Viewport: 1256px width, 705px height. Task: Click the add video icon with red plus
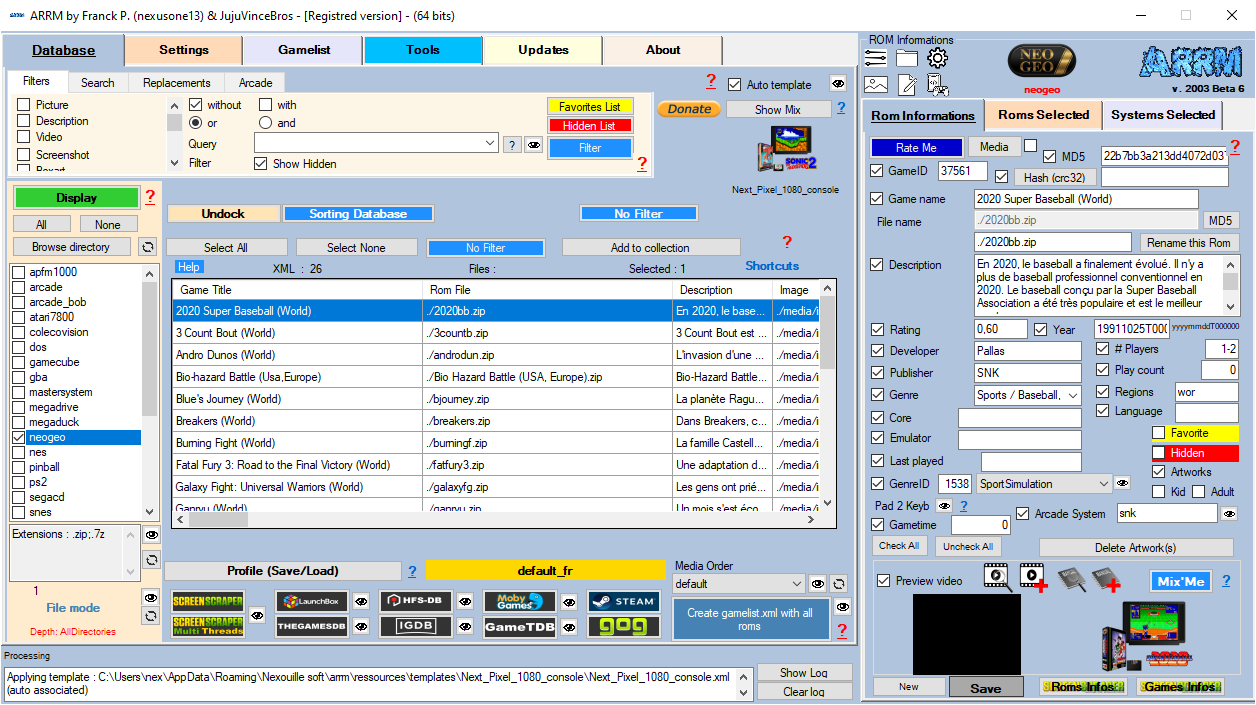tap(1033, 577)
